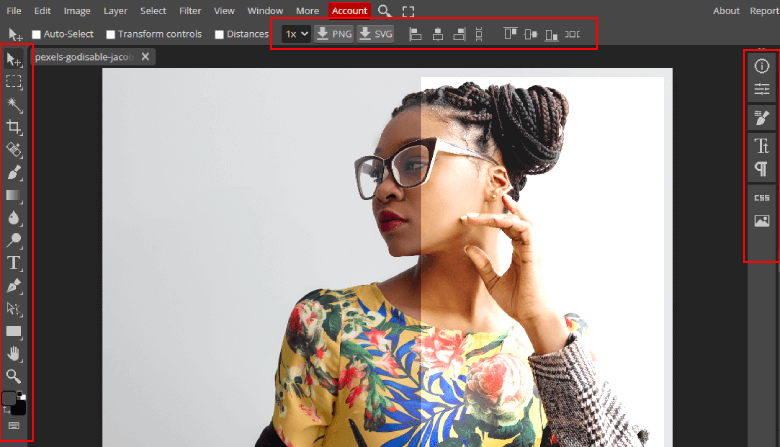Select the Magic Wand tool
The image size is (780, 447).
coord(14,104)
